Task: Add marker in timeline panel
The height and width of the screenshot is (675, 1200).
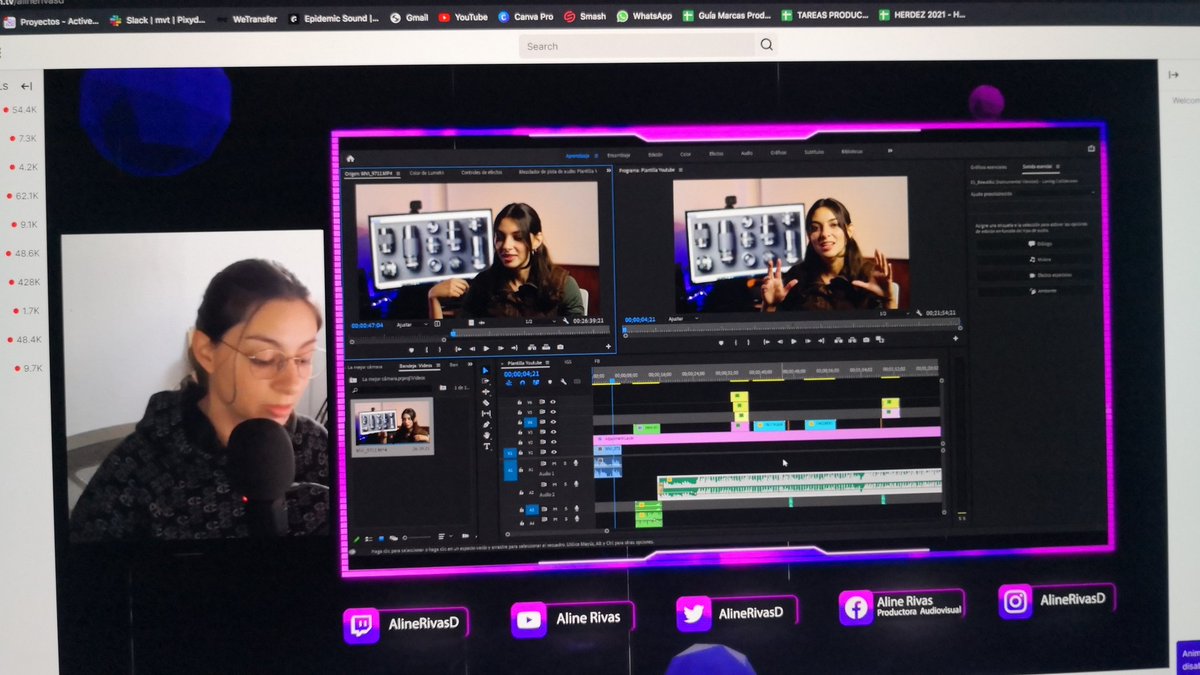Action: [x=550, y=382]
